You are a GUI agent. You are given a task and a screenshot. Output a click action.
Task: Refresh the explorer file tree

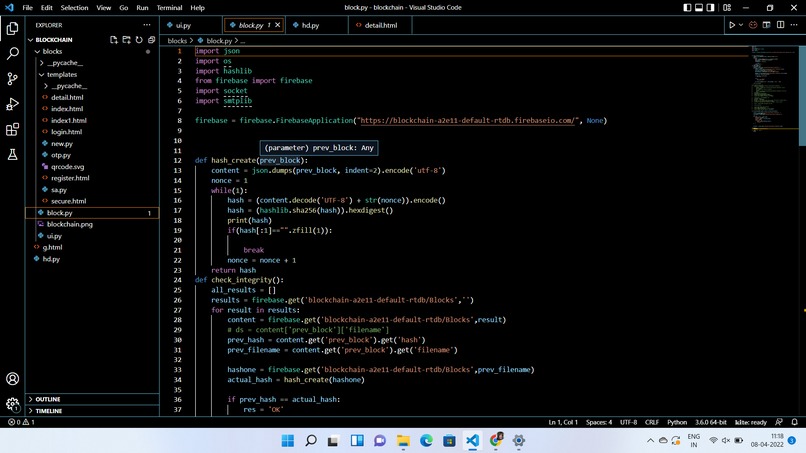tap(139, 40)
